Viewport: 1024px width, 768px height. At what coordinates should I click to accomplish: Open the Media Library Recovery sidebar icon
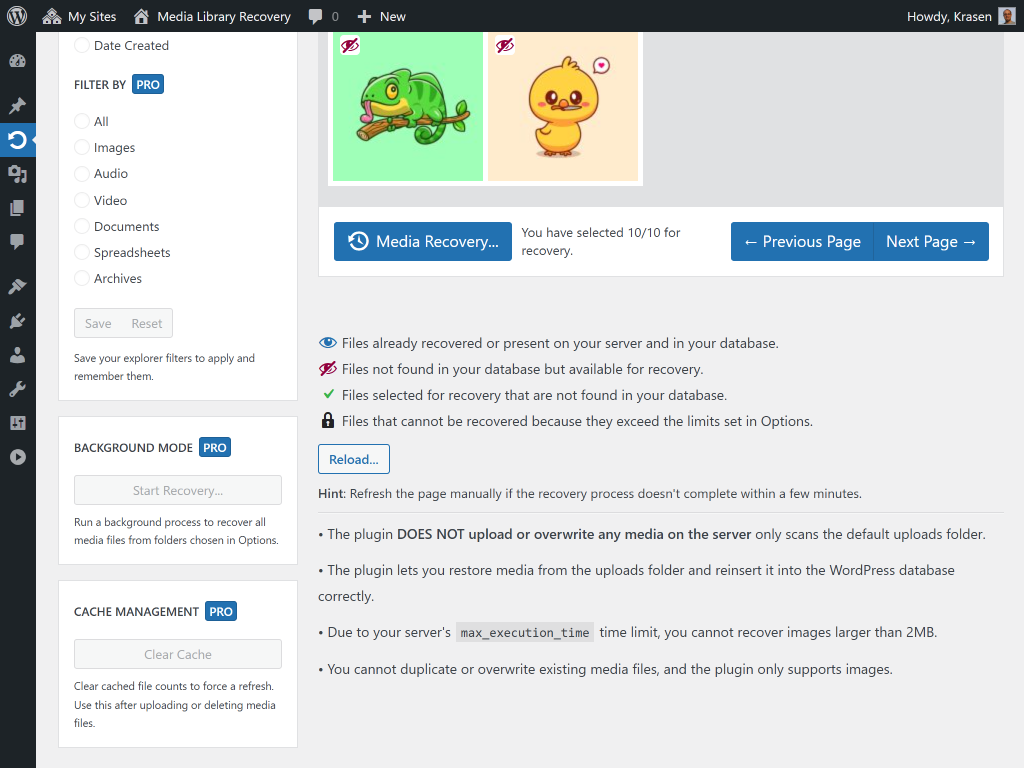[16, 140]
